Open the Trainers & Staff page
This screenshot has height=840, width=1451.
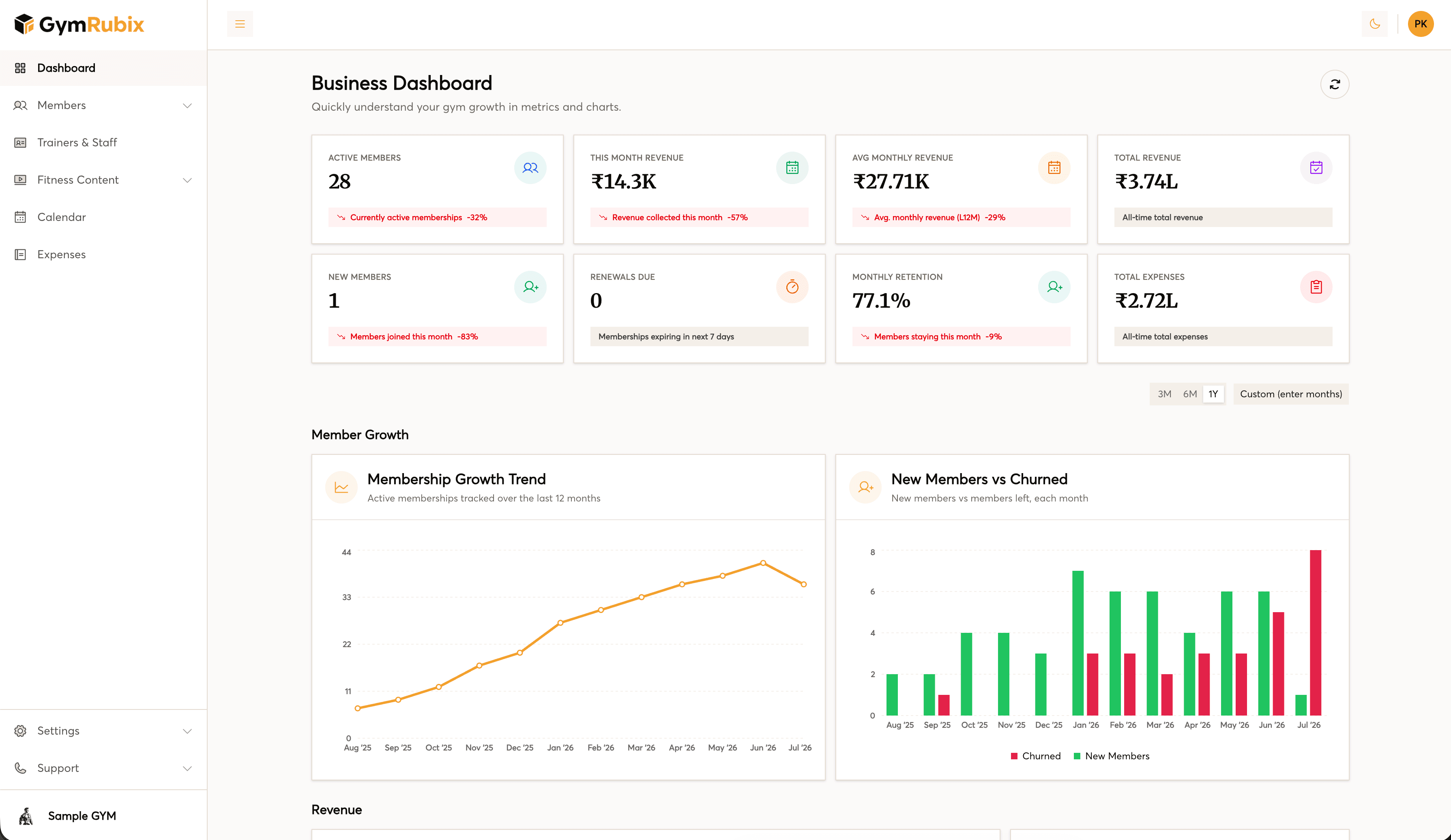[x=104, y=143]
